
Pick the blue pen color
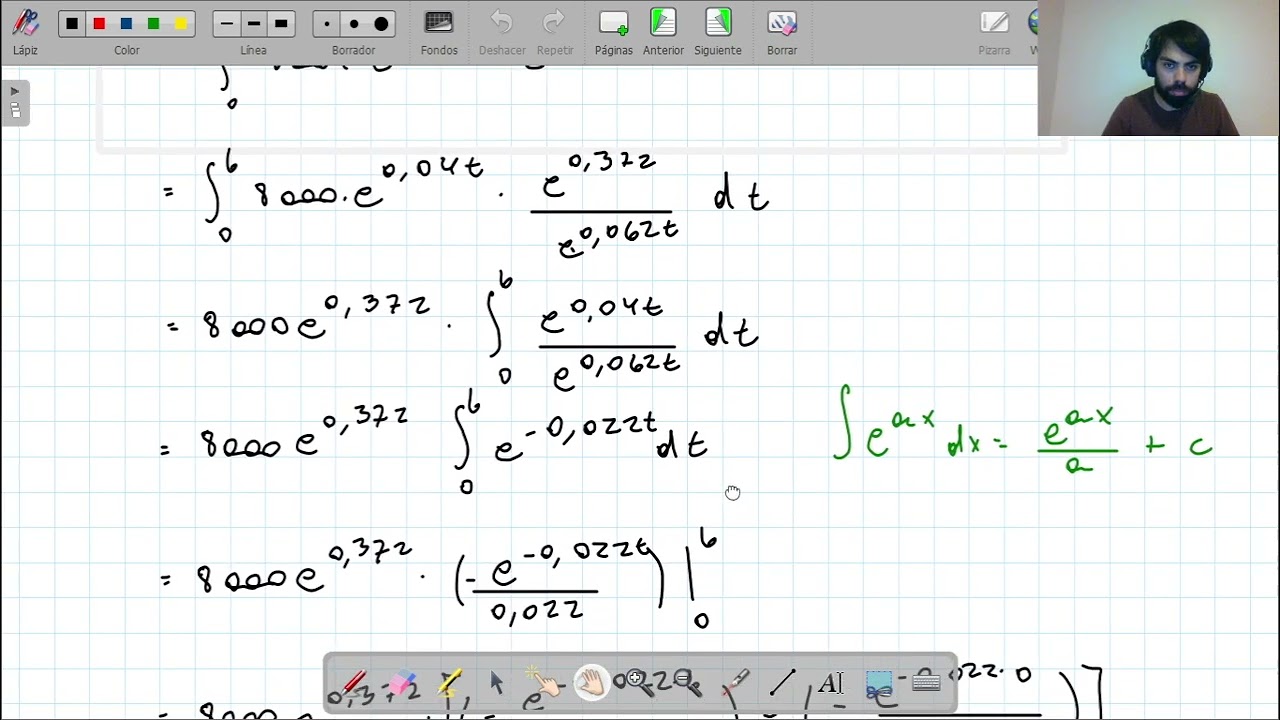click(x=126, y=24)
